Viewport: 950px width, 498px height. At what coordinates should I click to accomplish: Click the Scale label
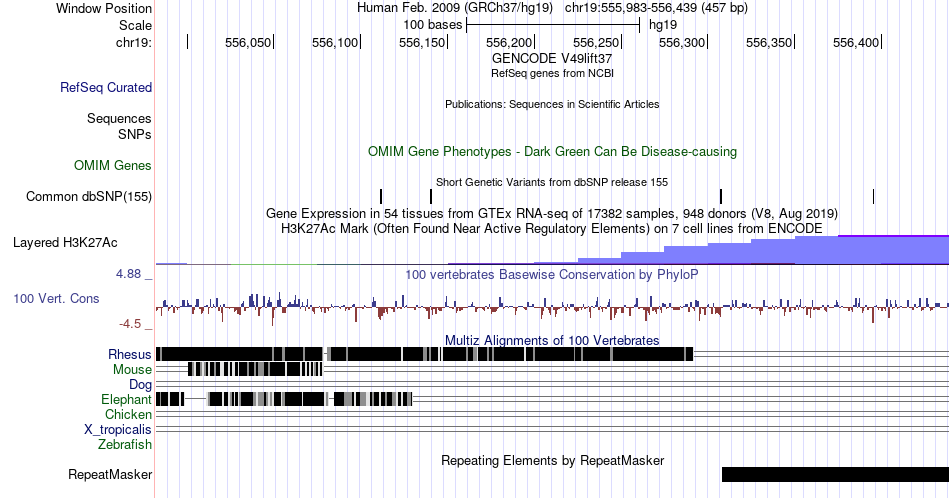pyautogui.click(x=135, y=25)
